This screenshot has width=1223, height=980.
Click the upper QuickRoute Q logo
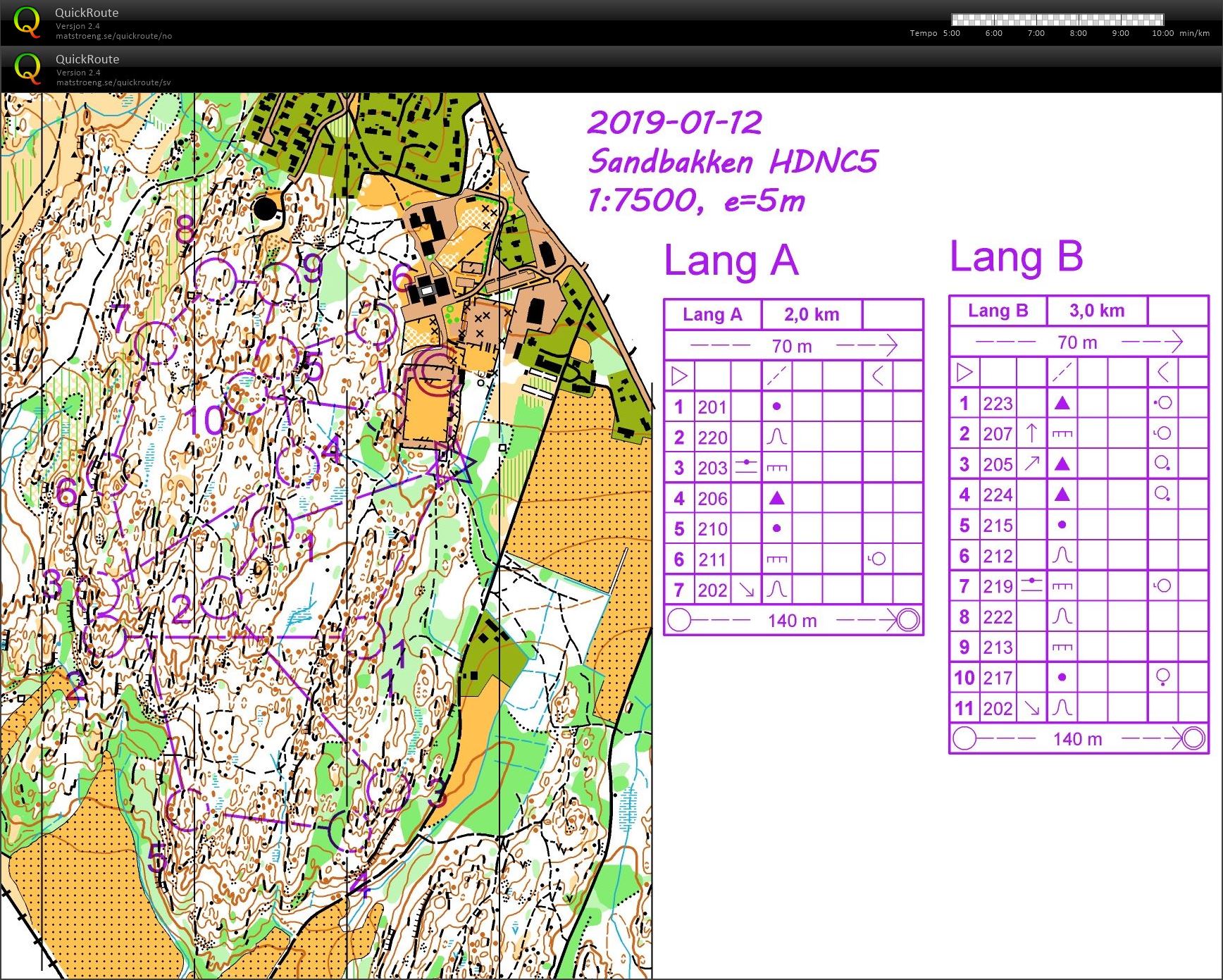[x=27, y=22]
